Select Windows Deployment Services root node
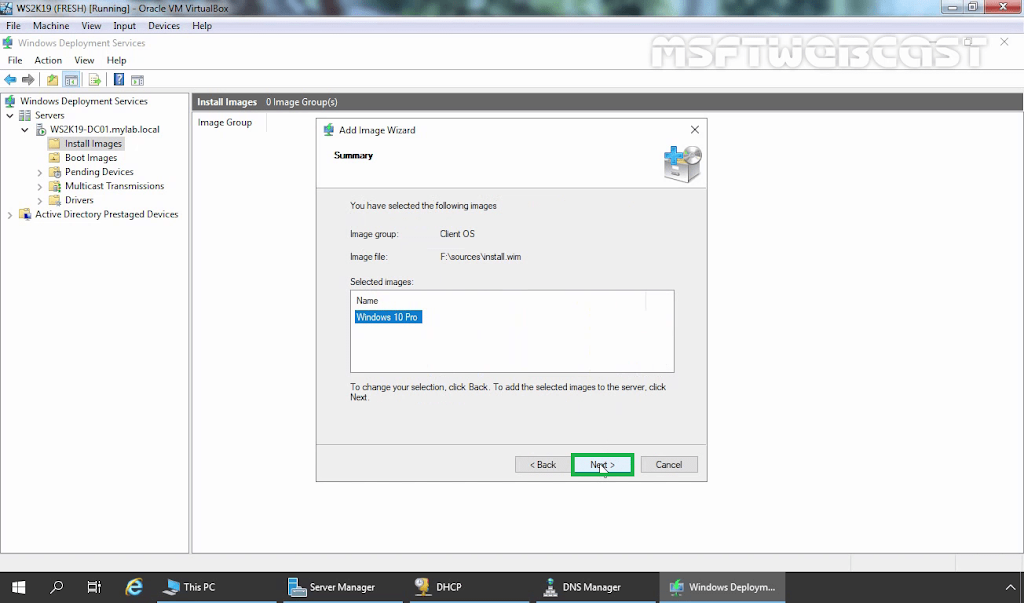The height and width of the screenshot is (603, 1024). (x=84, y=101)
